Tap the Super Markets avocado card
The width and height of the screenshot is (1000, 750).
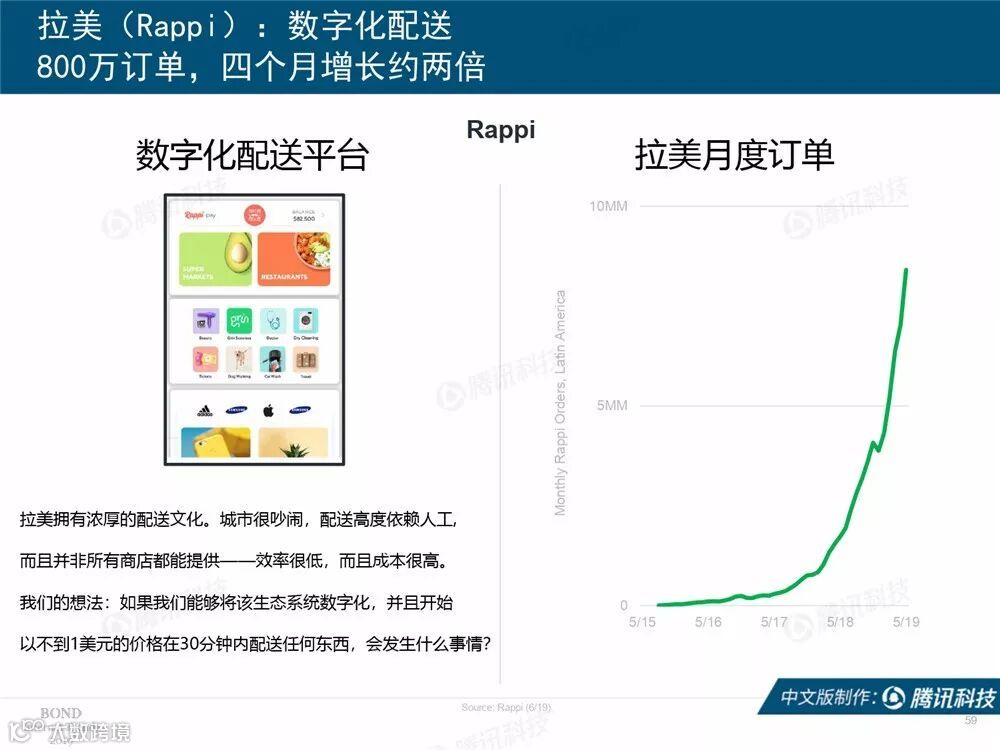[216, 259]
